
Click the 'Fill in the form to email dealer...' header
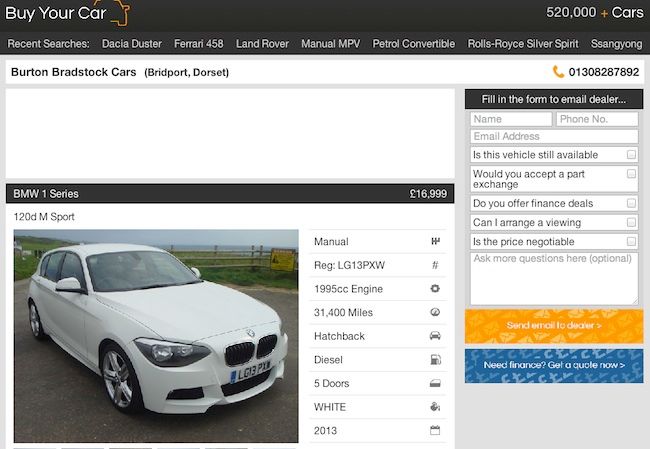tap(554, 99)
